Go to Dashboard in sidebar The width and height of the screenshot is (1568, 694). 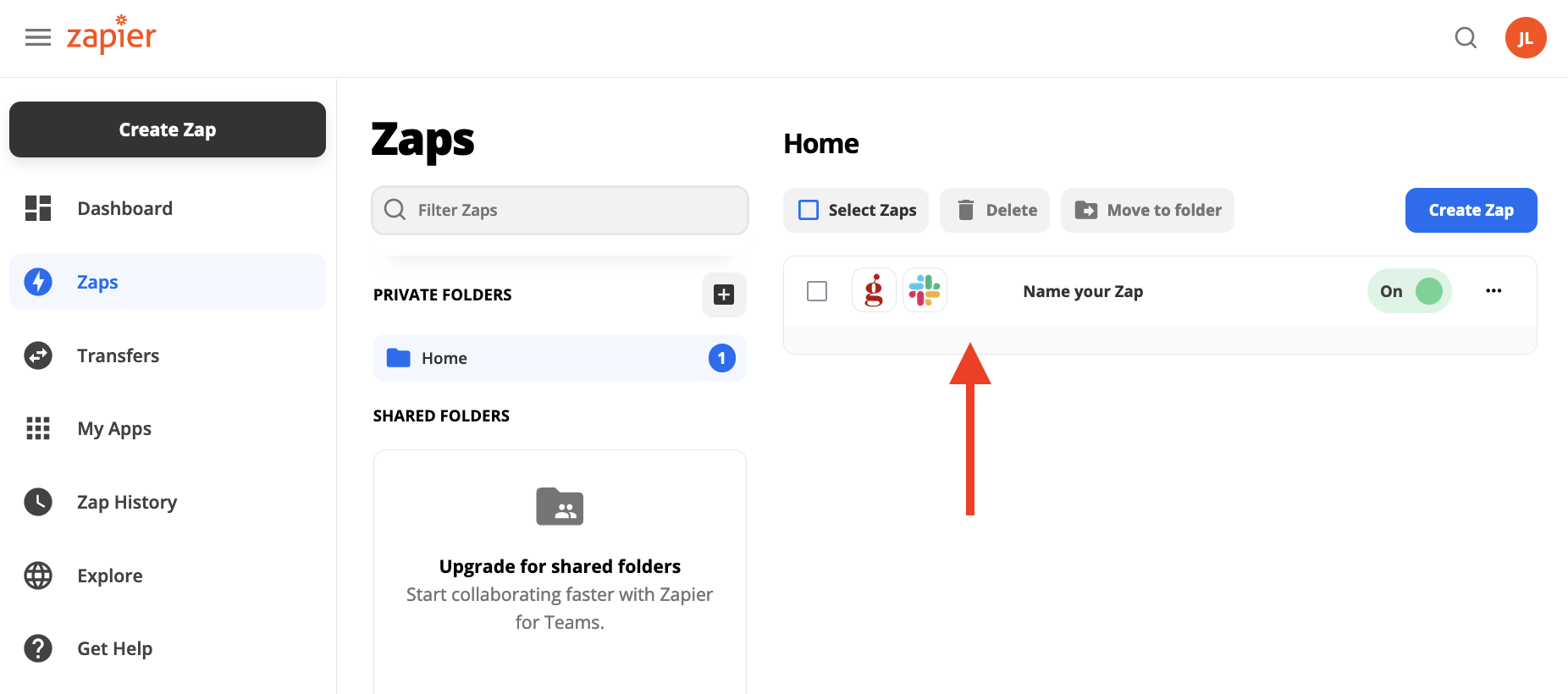click(168, 208)
